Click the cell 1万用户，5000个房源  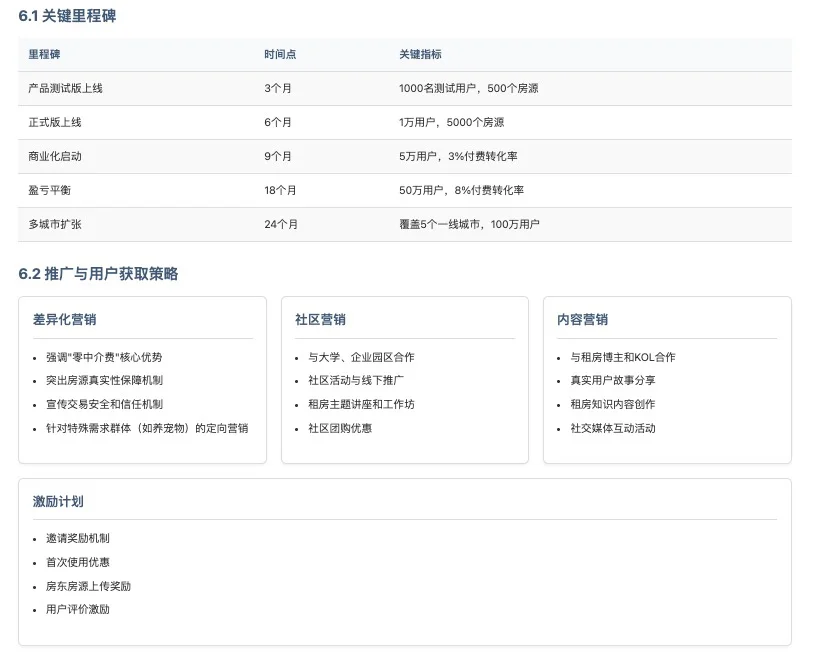pyautogui.click(x=452, y=122)
